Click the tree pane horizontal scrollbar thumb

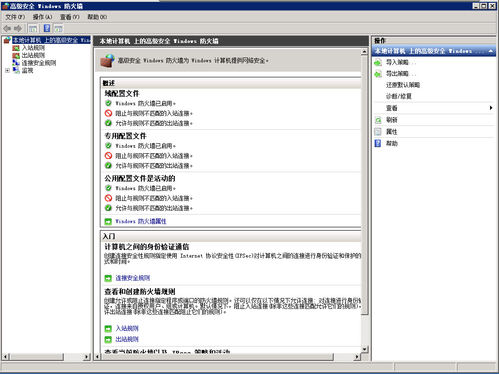[37, 357]
